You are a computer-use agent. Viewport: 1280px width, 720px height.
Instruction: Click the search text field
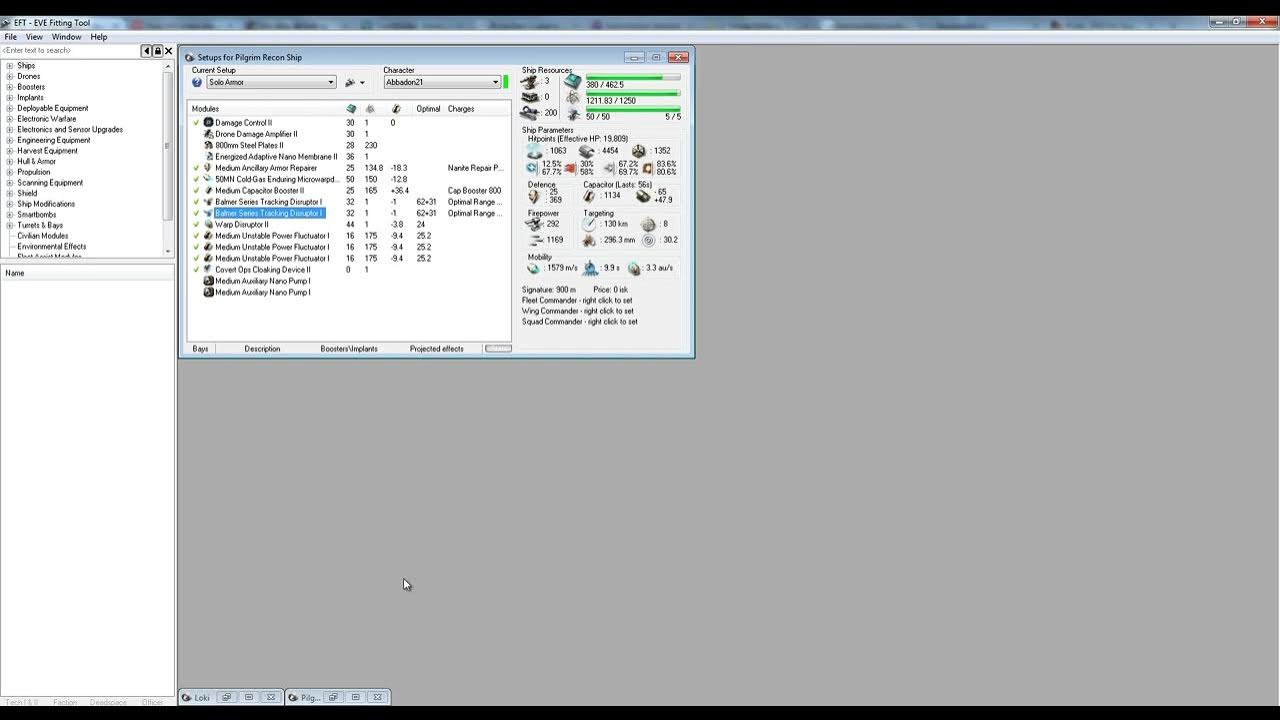coord(70,51)
